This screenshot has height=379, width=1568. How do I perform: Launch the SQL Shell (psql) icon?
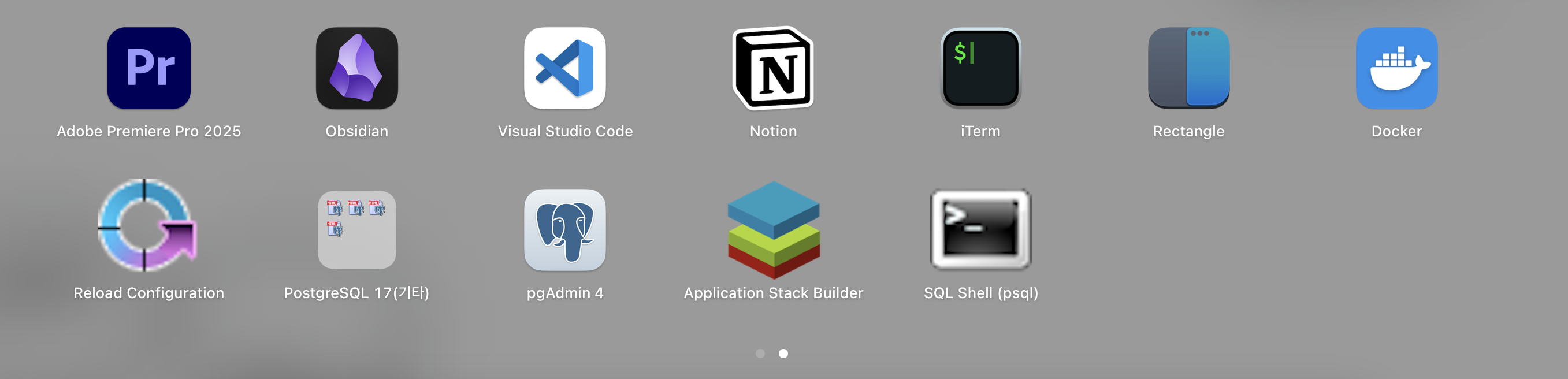pyautogui.click(x=980, y=229)
